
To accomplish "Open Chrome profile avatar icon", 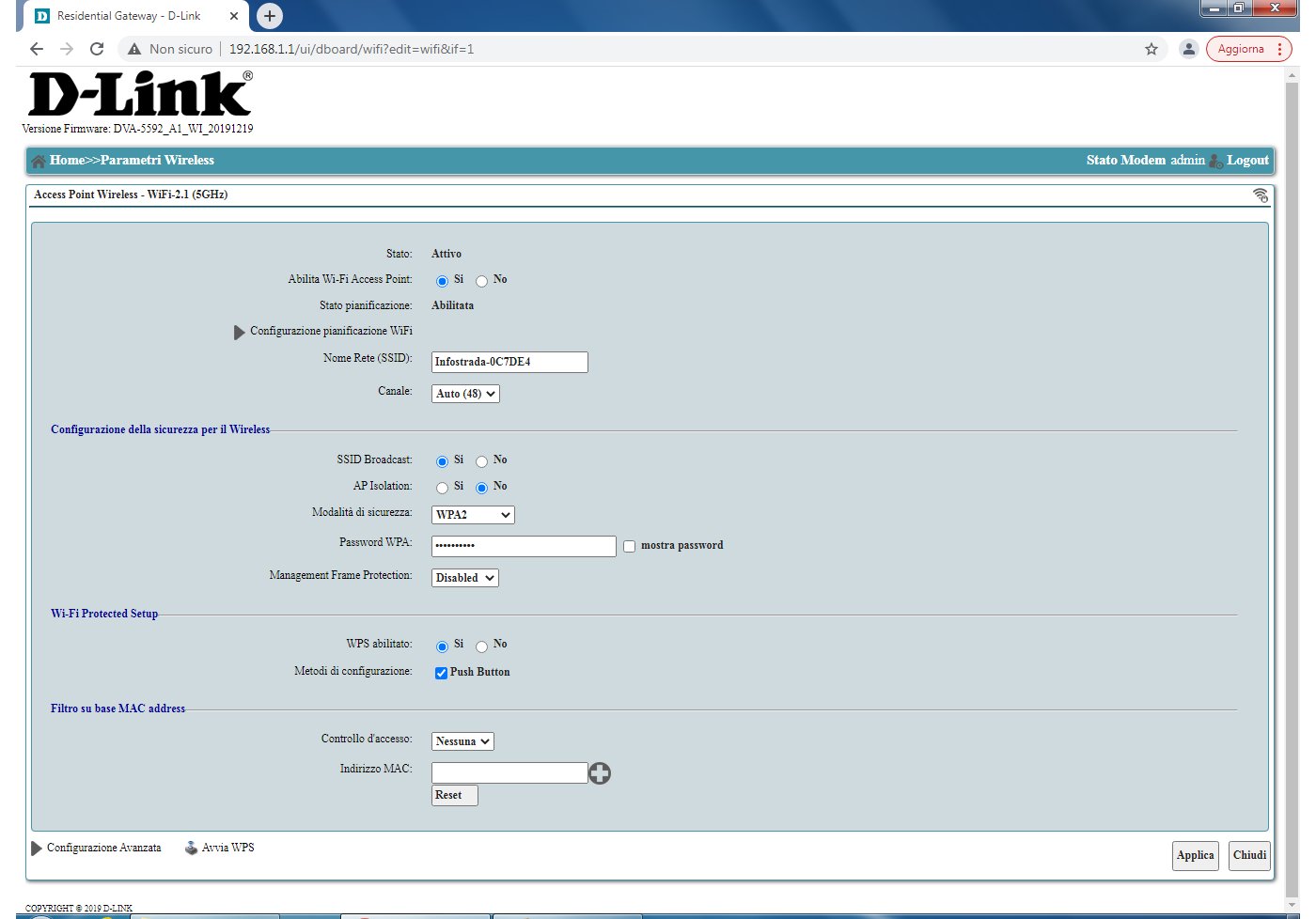I will tap(1188, 49).
